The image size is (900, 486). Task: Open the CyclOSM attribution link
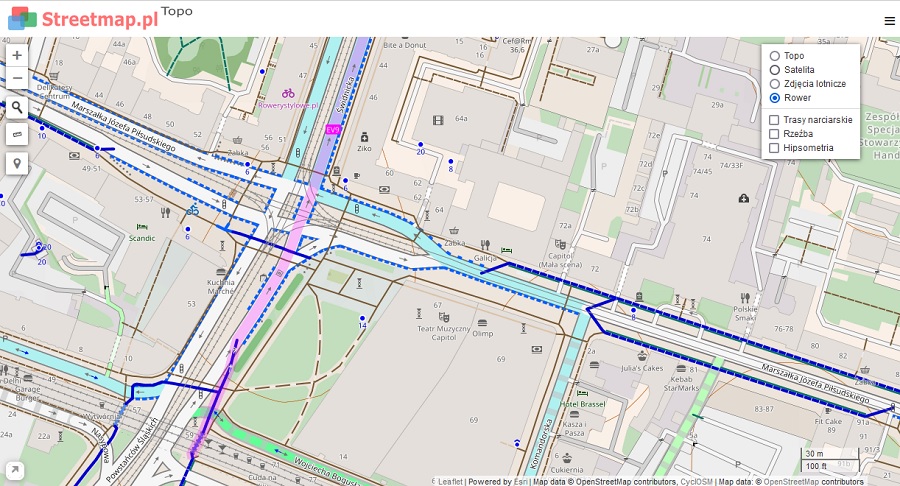click(x=697, y=481)
